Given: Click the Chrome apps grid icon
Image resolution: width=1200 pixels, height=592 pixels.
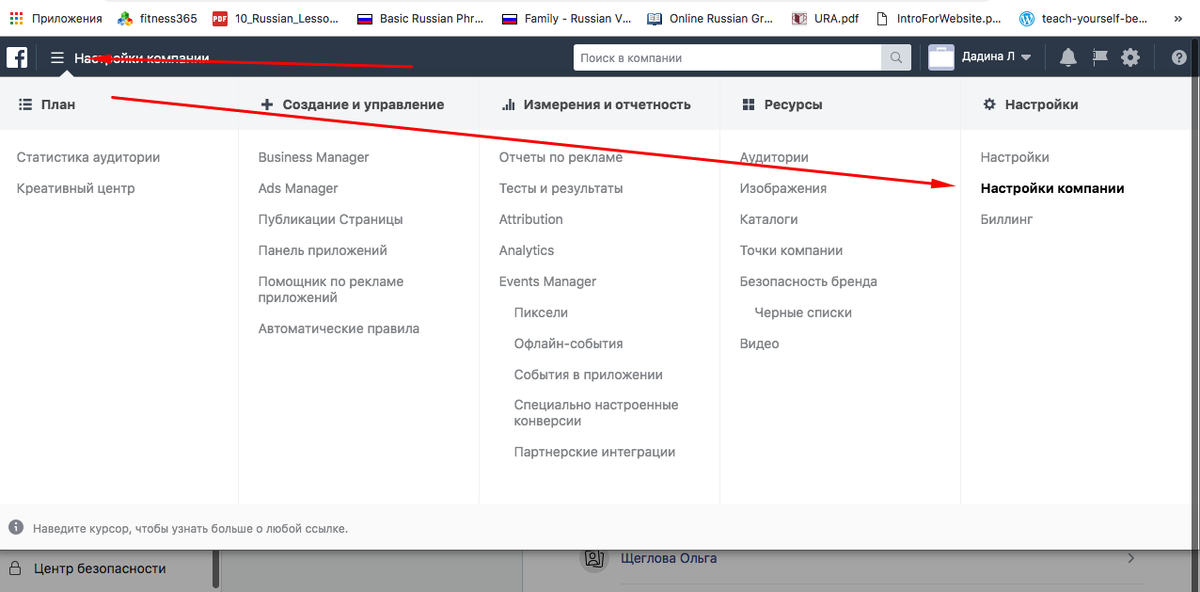Looking at the screenshot, I should coord(16,18).
